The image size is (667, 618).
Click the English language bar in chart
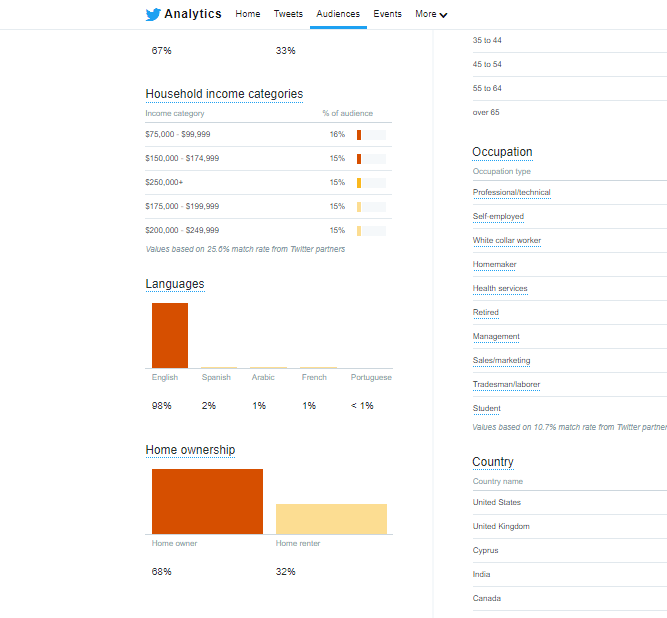(x=169, y=335)
